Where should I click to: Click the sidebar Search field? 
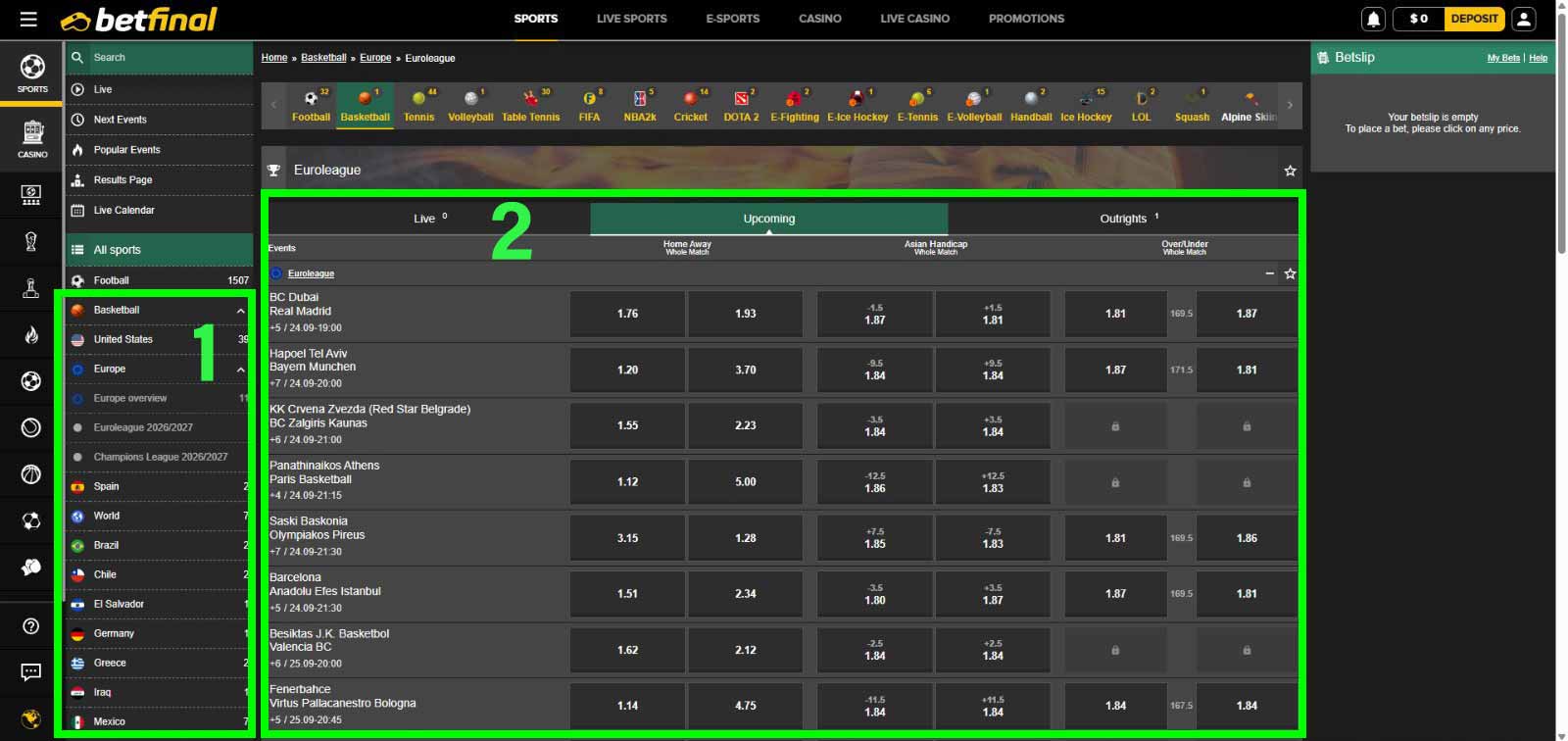(160, 58)
